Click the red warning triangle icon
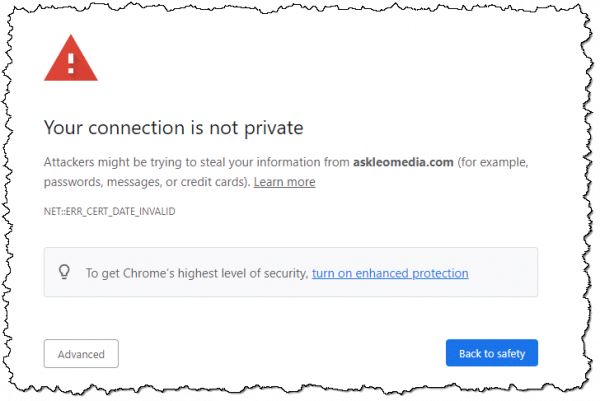The width and height of the screenshot is (600, 401). tap(71, 58)
